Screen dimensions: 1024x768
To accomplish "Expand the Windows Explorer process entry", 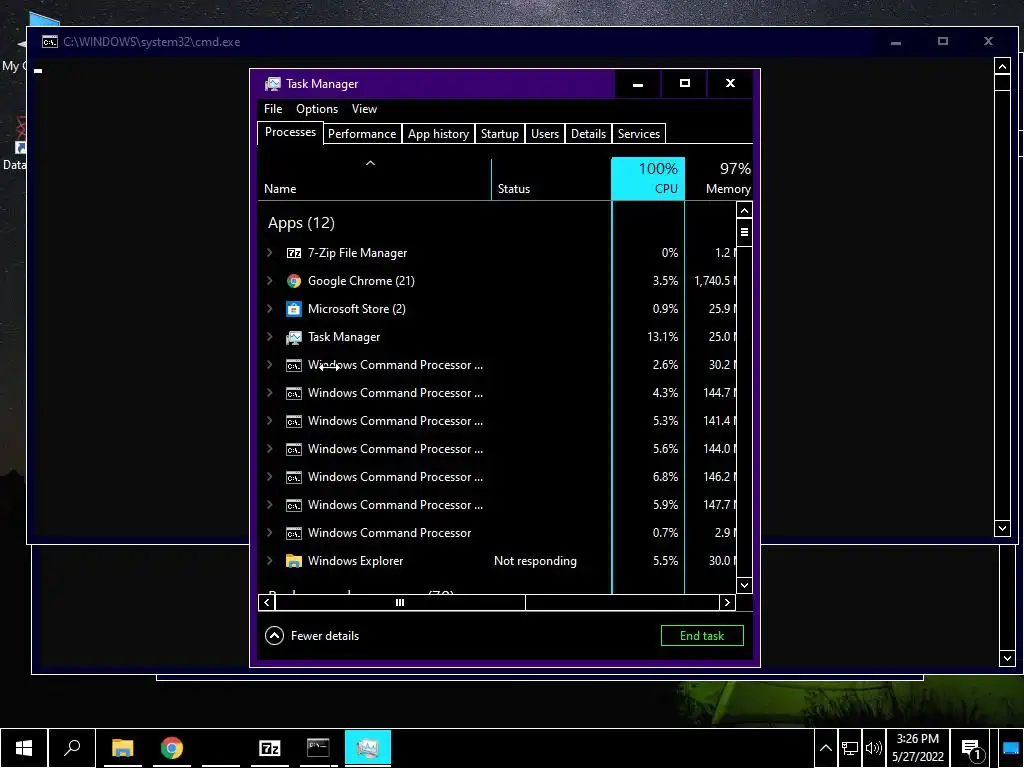I will coord(270,561).
